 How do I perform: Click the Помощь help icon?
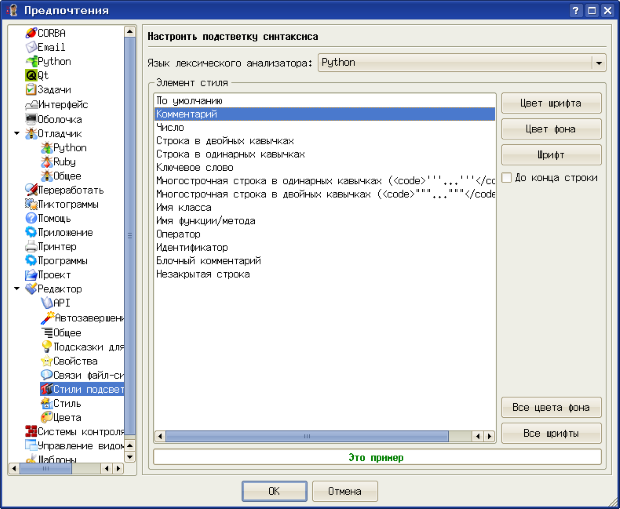point(30,218)
